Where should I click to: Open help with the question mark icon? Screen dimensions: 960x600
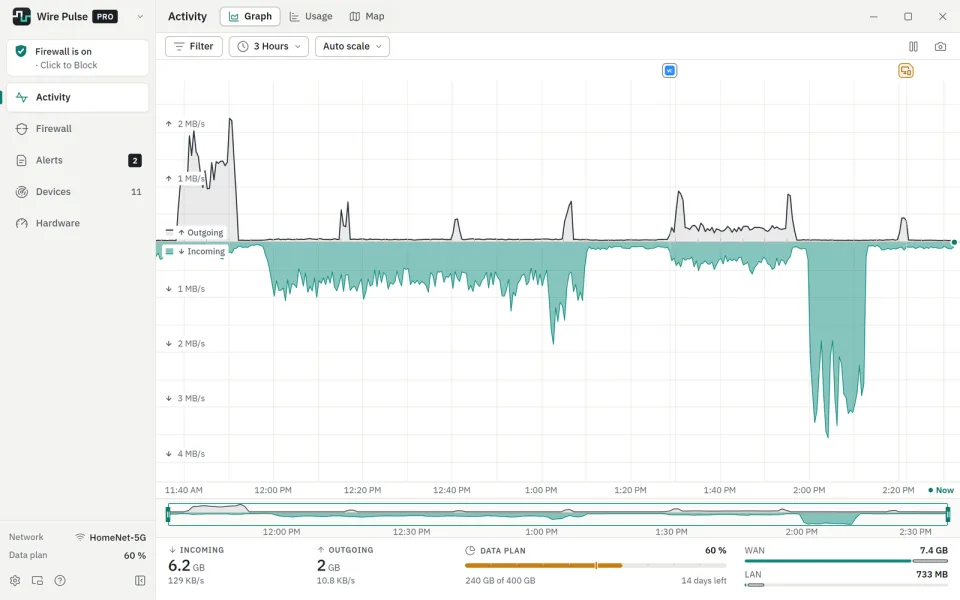(x=60, y=580)
